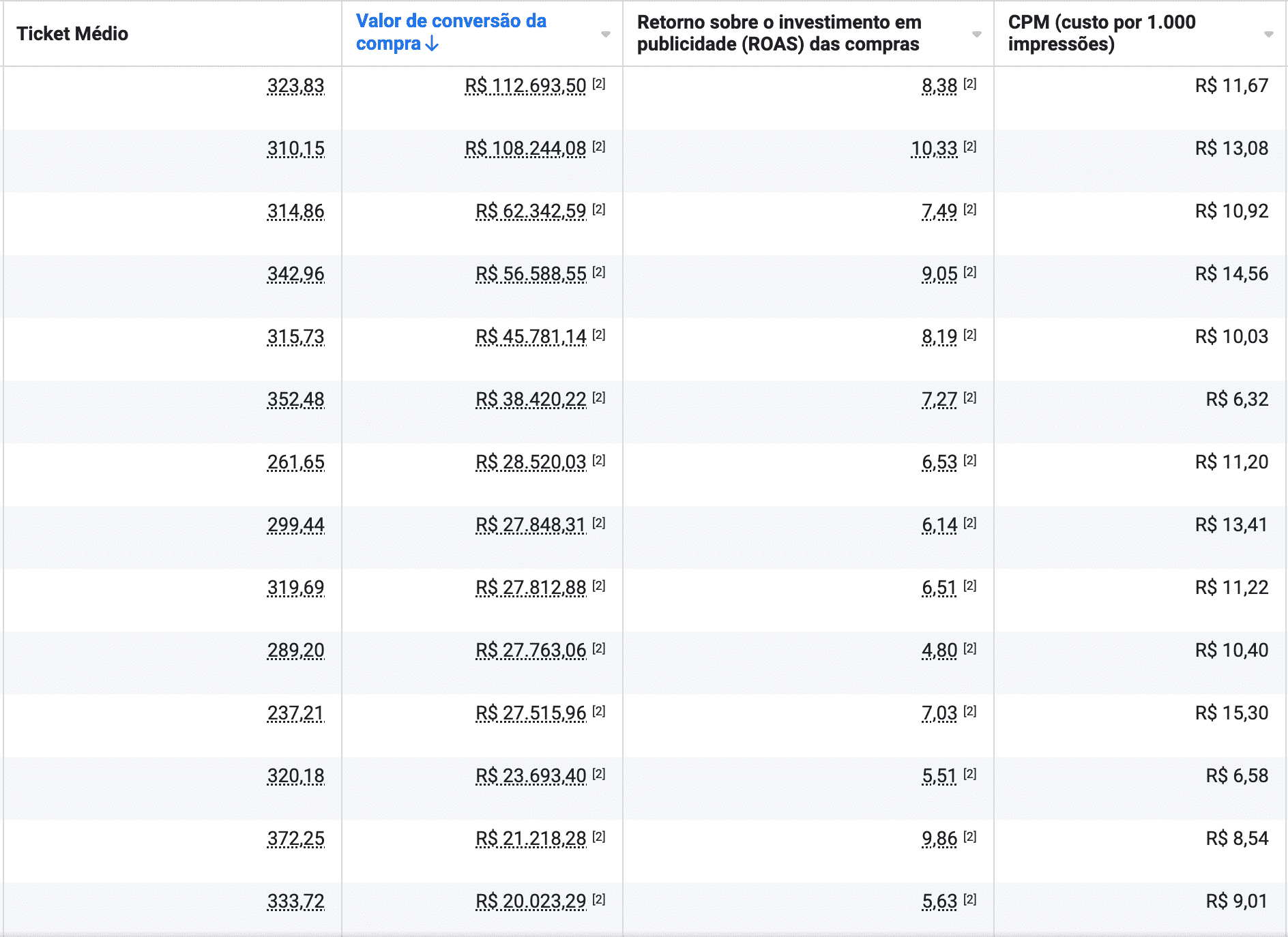1288x937 pixels.
Task: Click the CPM cell R$ 15,30
Action: click(1231, 713)
